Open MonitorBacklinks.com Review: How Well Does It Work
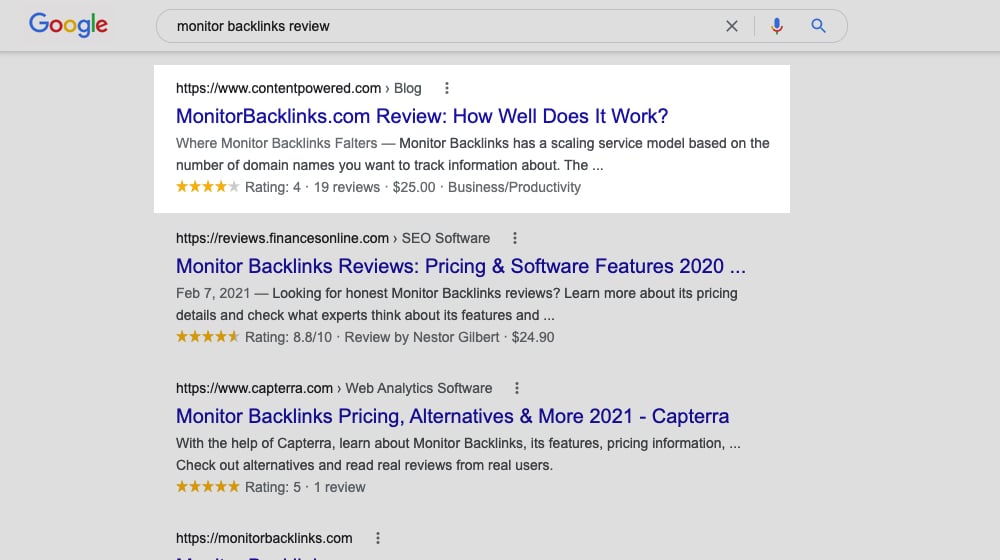This screenshot has height=560, width=1000. pos(422,116)
